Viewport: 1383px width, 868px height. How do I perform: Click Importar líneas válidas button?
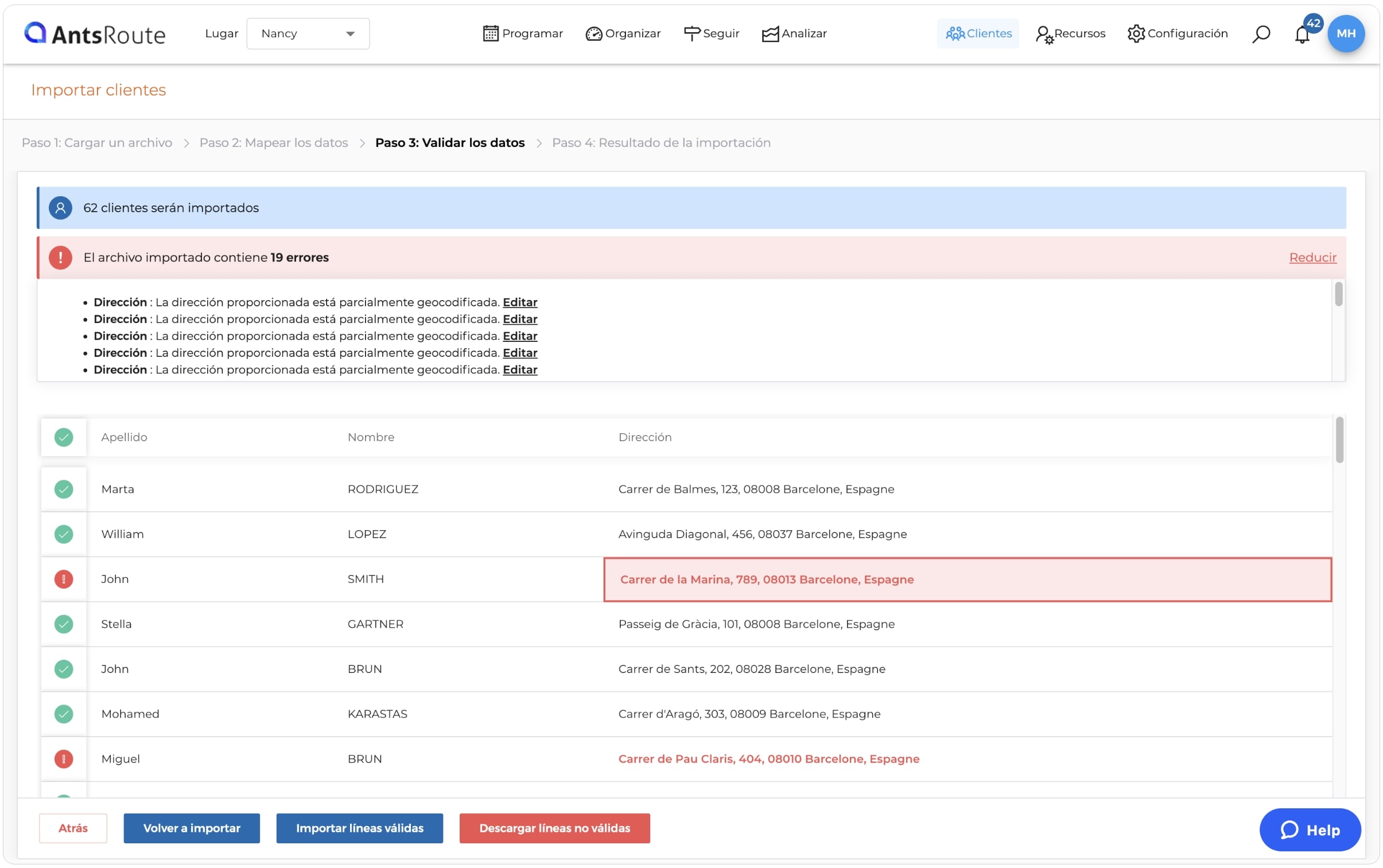pos(359,828)
